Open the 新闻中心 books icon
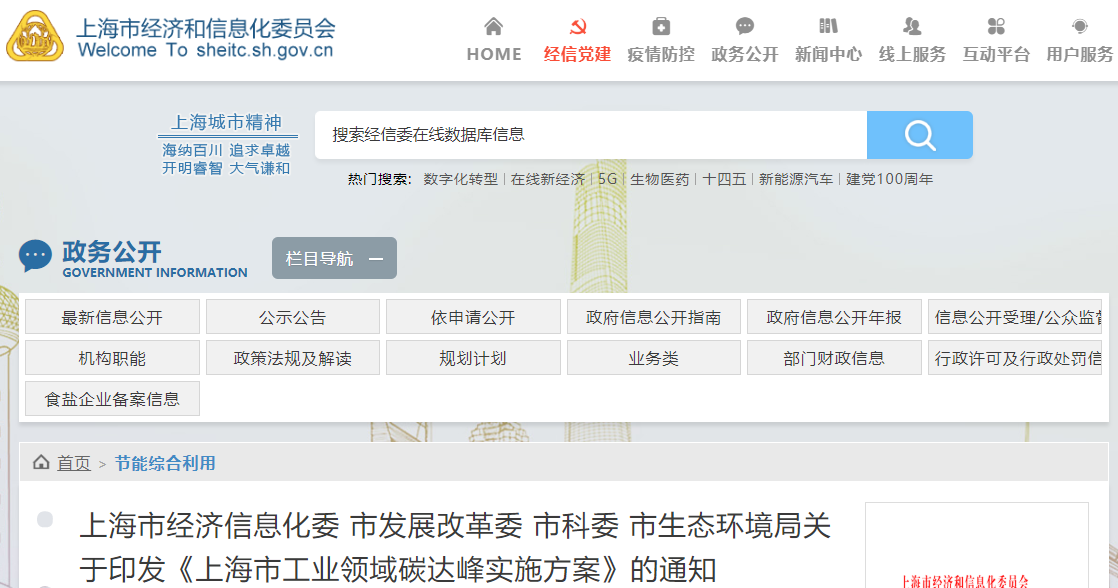Screen dimensions: 1118x588 (828, 26)
